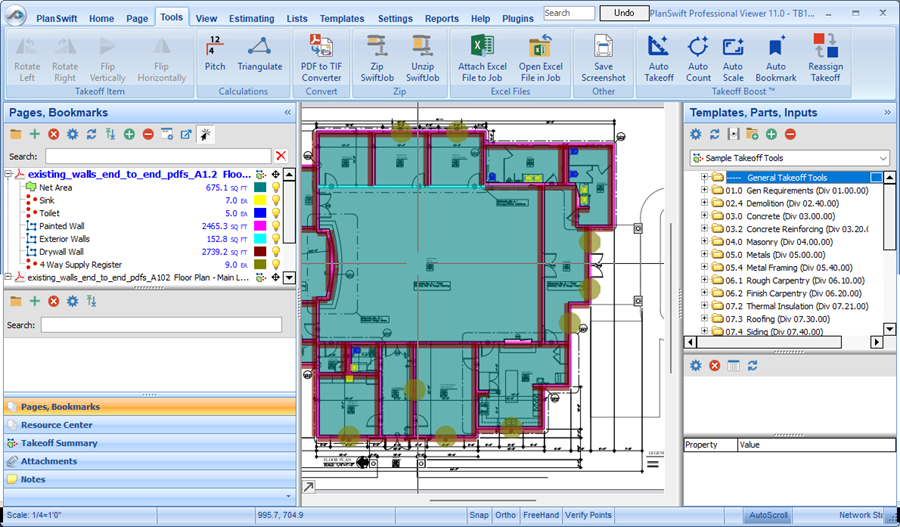
Task: Click the column-layout icon in Templates toolbar
Action: point(733,134)
